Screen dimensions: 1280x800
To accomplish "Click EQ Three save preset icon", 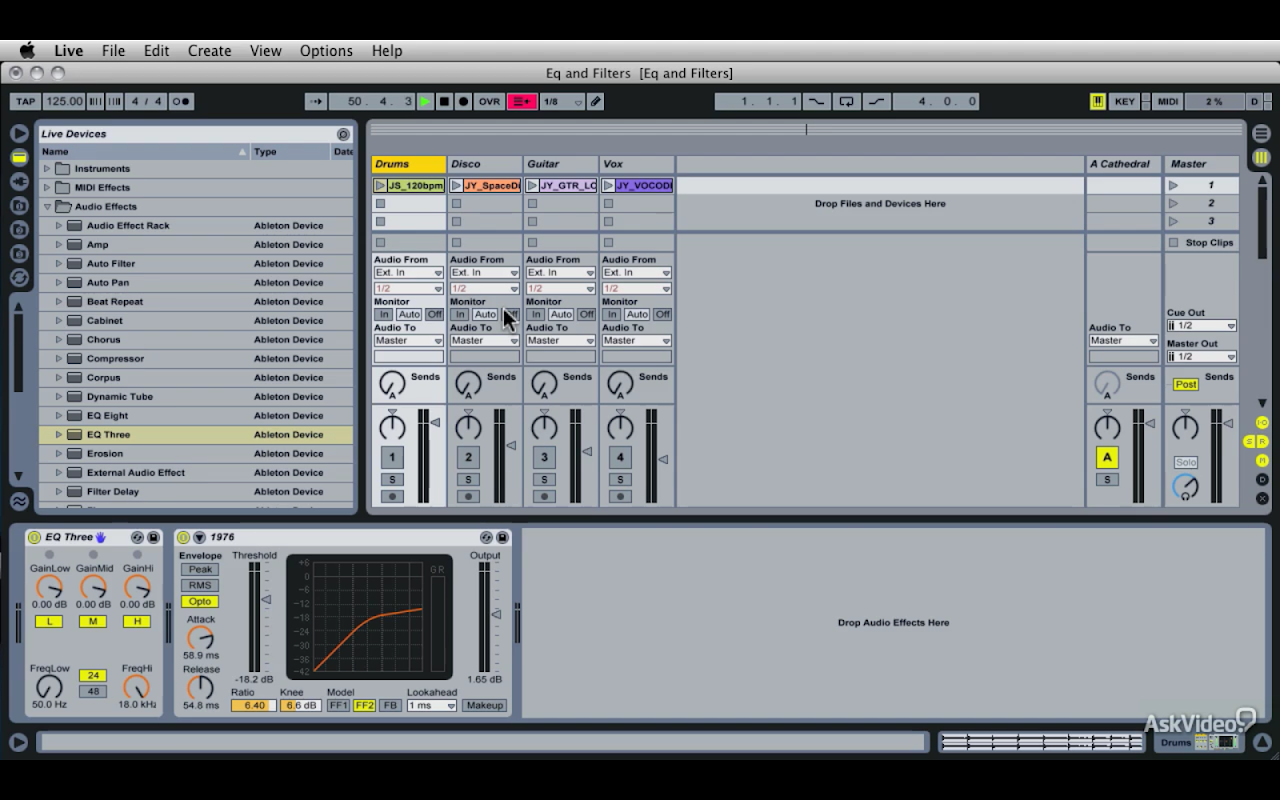I will click(x=153, y=538).
